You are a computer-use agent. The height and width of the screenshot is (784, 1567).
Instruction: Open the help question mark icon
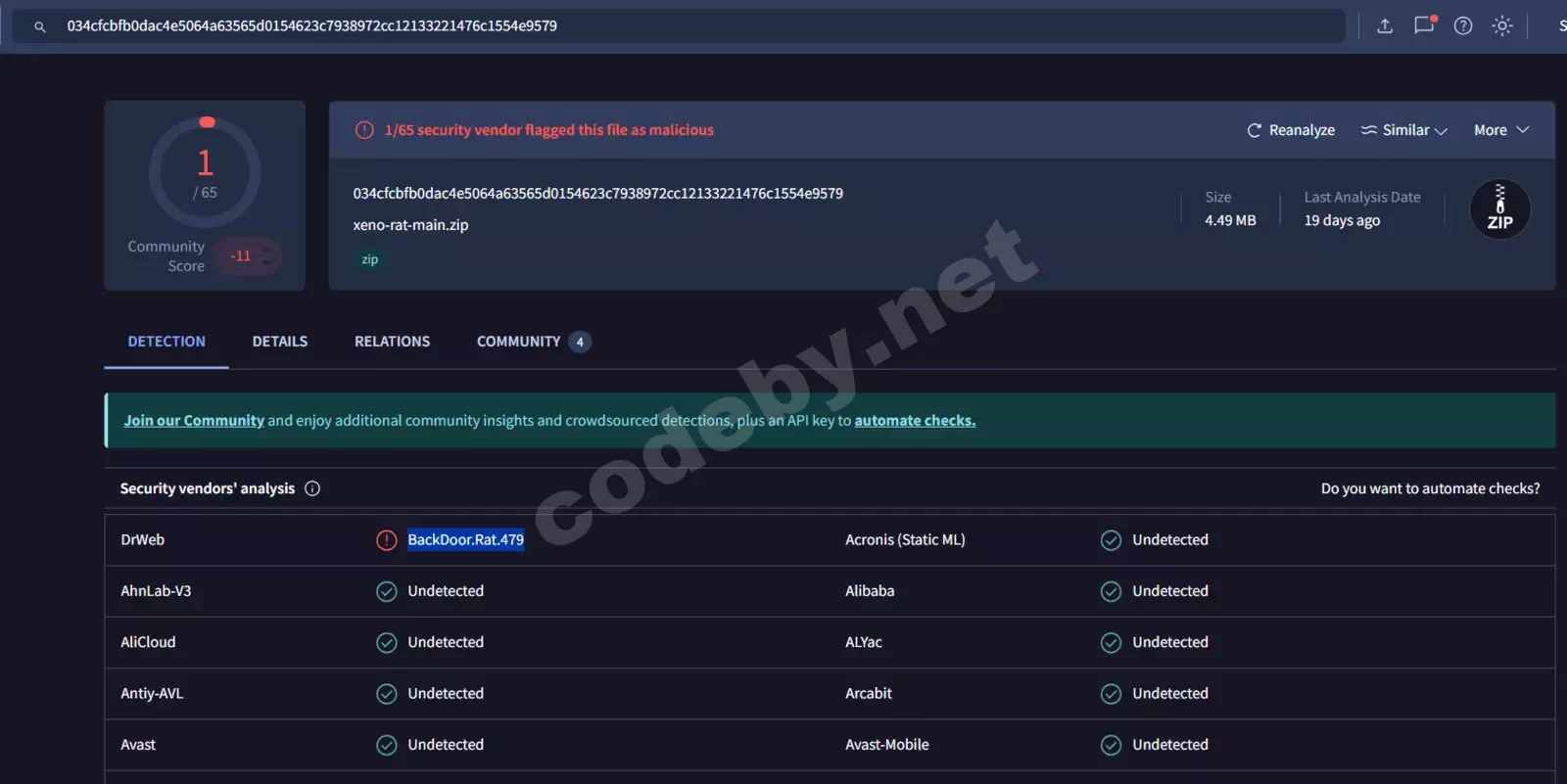pyautogui.click(x=1463, y=26)
